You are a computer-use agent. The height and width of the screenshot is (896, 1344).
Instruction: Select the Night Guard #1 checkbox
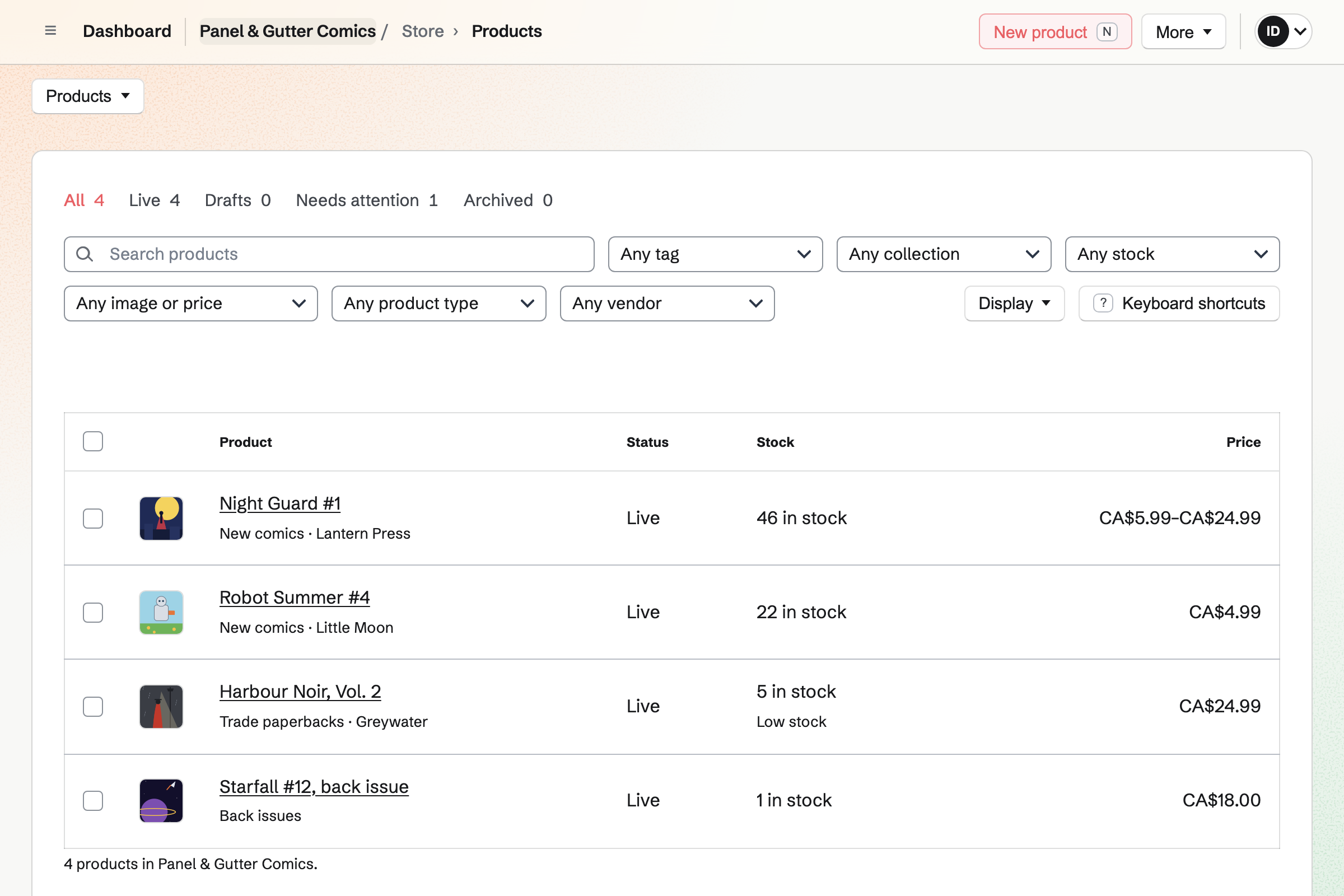click(92, 519)
